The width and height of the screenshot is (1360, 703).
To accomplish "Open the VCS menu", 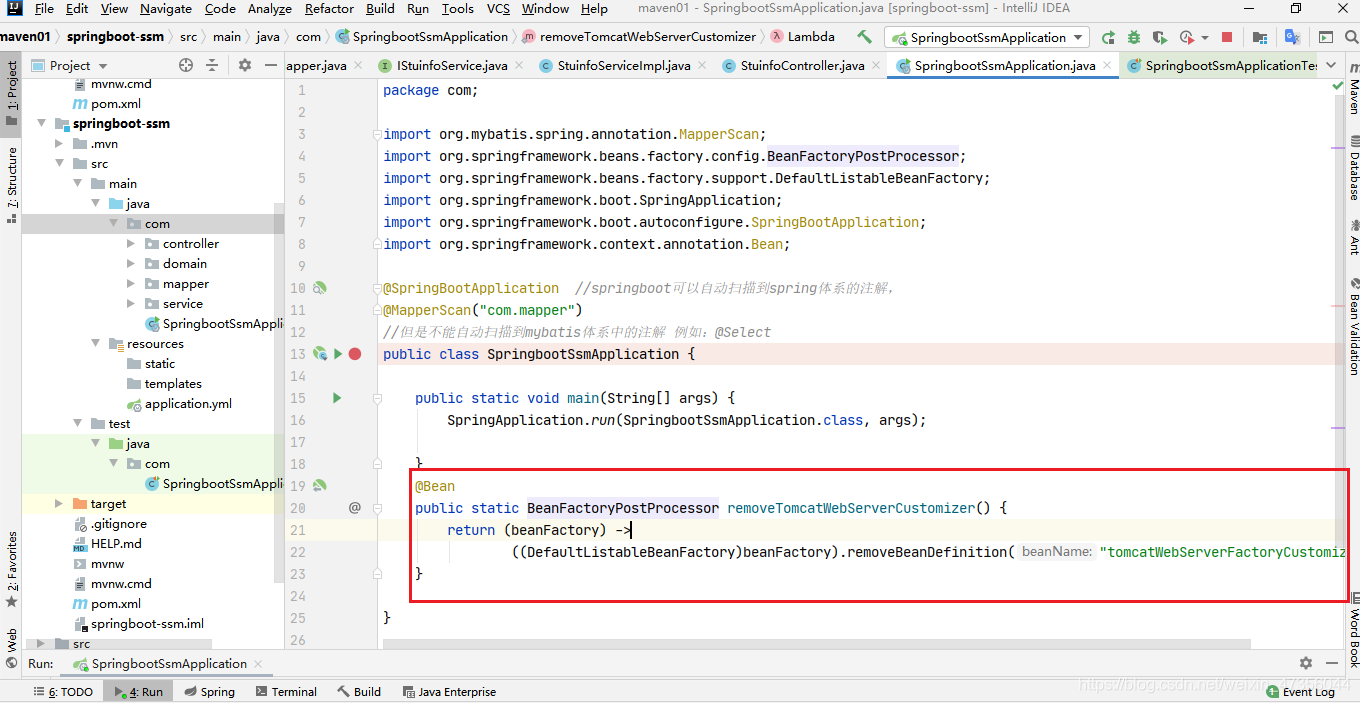I will point(498,9).
